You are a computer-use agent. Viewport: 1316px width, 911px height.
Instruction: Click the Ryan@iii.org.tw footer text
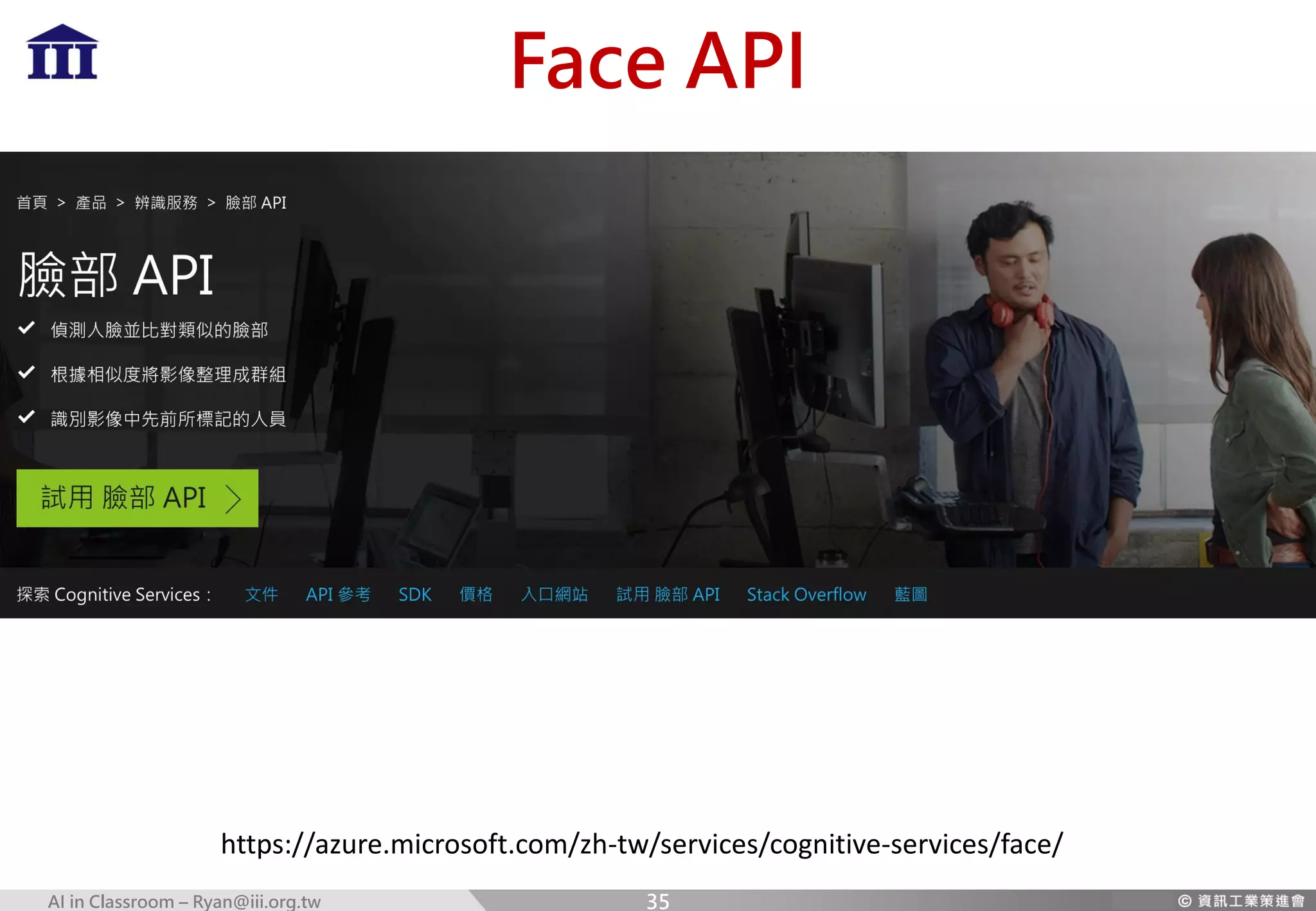[256, 901]
